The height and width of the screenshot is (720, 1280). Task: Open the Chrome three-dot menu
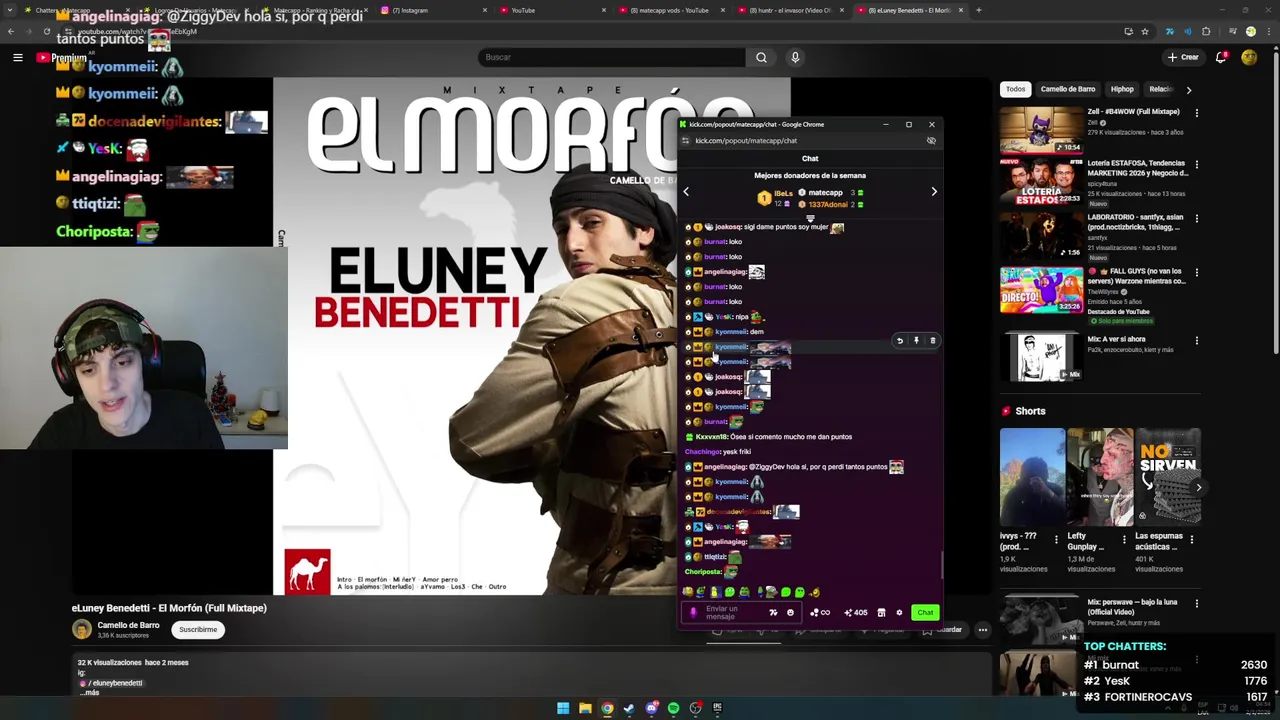coord(1270,31)
